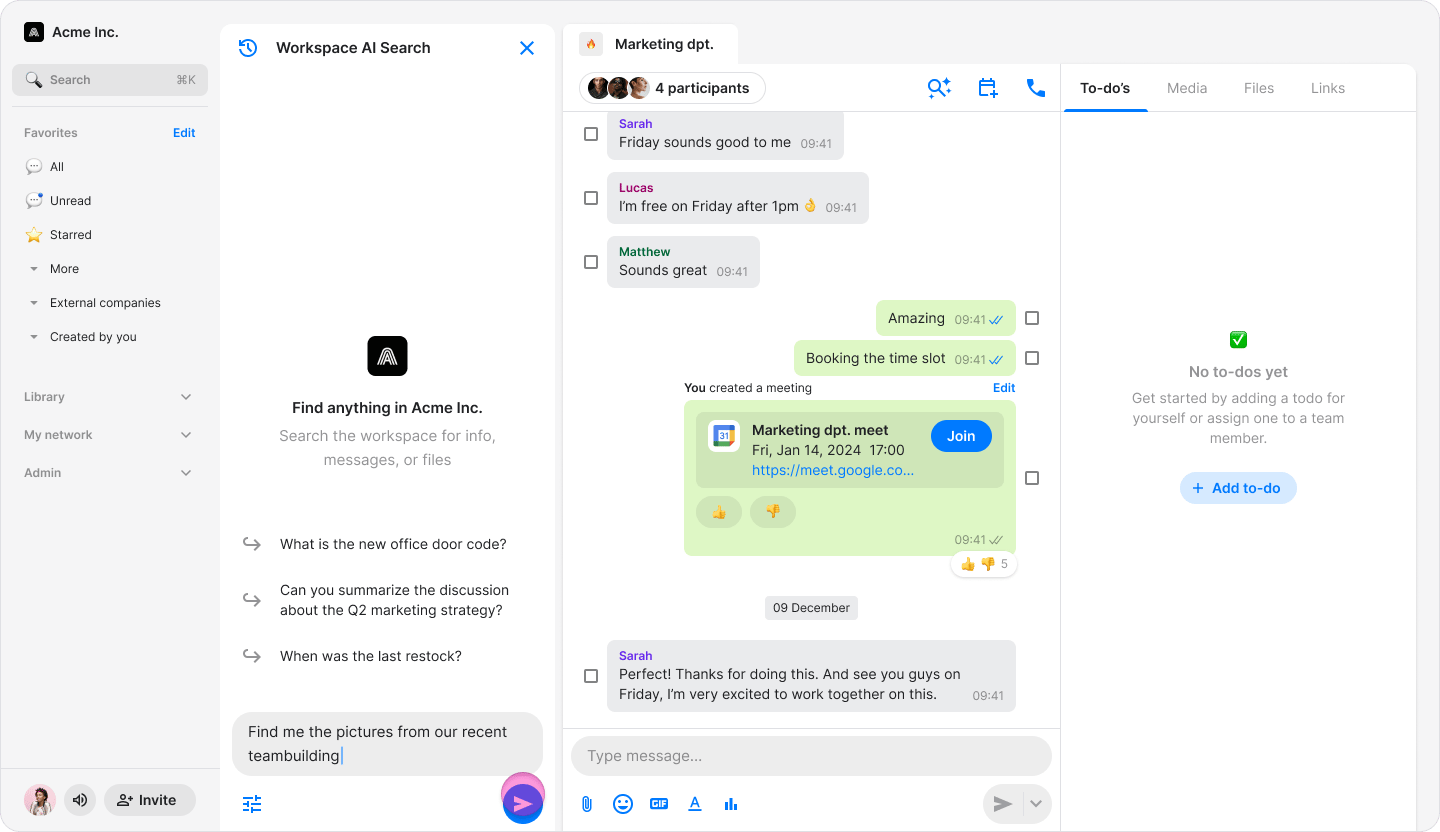React thumbs down on the meeting card

pos(773,512)
